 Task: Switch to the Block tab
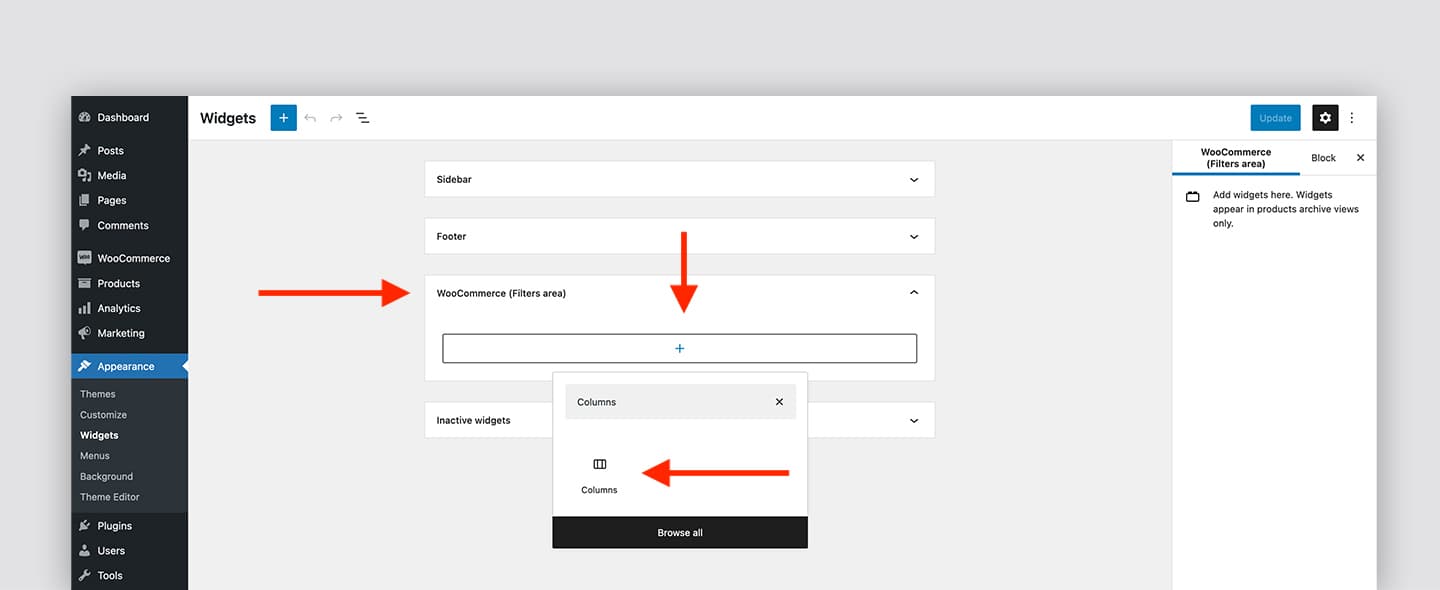point(1323,158)
